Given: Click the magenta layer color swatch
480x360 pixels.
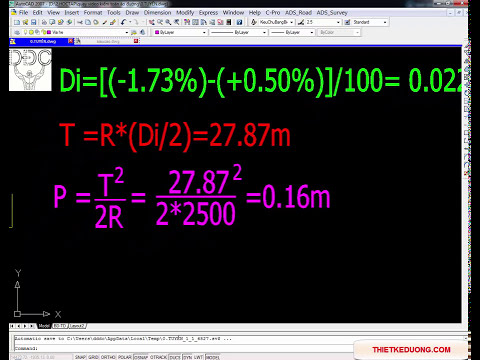Looking at the screenshot, I should point(49,32).
